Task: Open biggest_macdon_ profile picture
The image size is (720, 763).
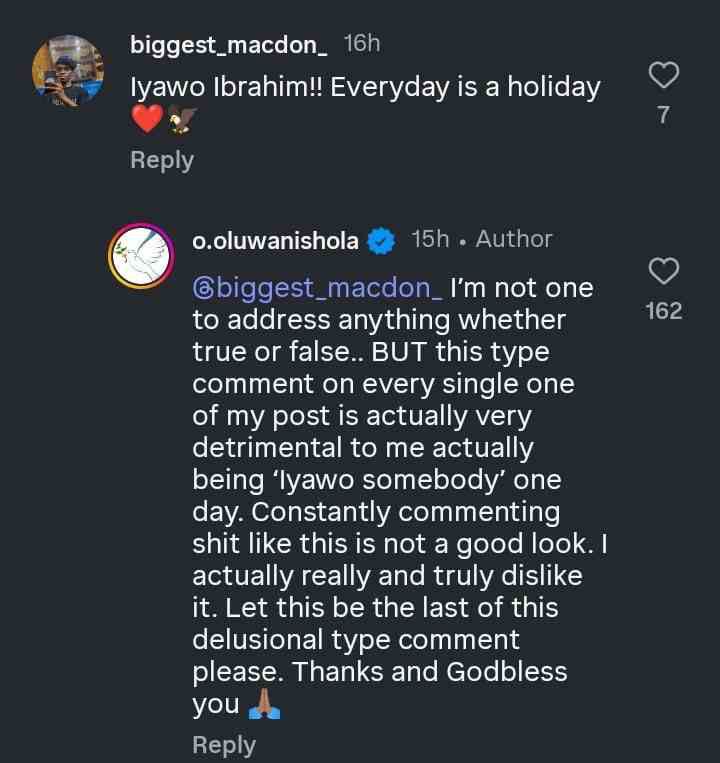Action: click(67, 70)
